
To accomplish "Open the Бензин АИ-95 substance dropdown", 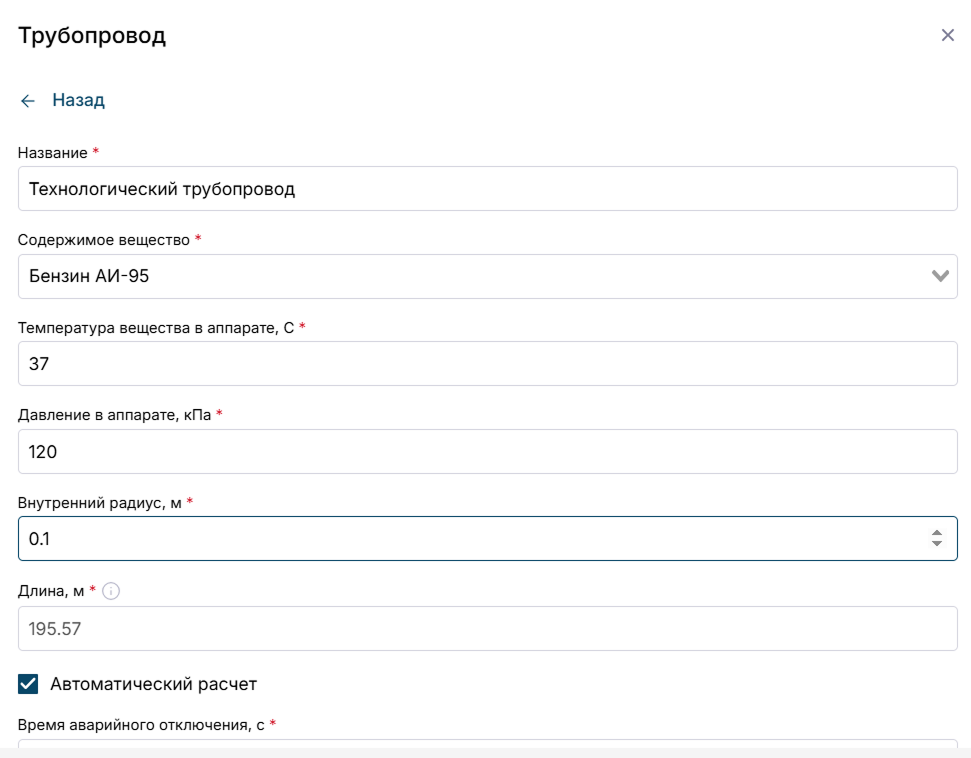I will click(x=487, y=276).
